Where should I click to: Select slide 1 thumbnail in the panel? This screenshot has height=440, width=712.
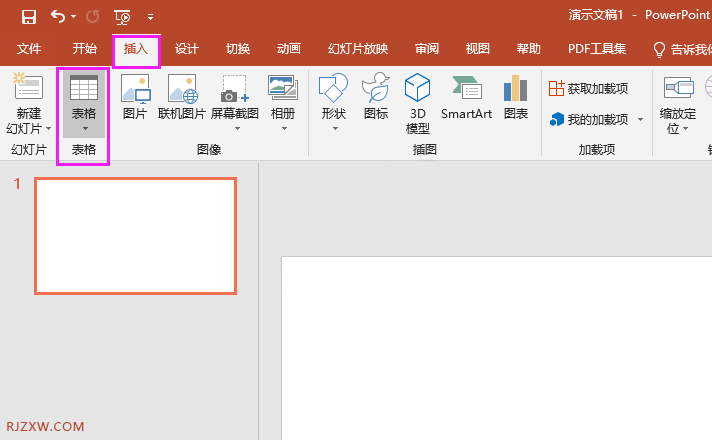(135, 236)
